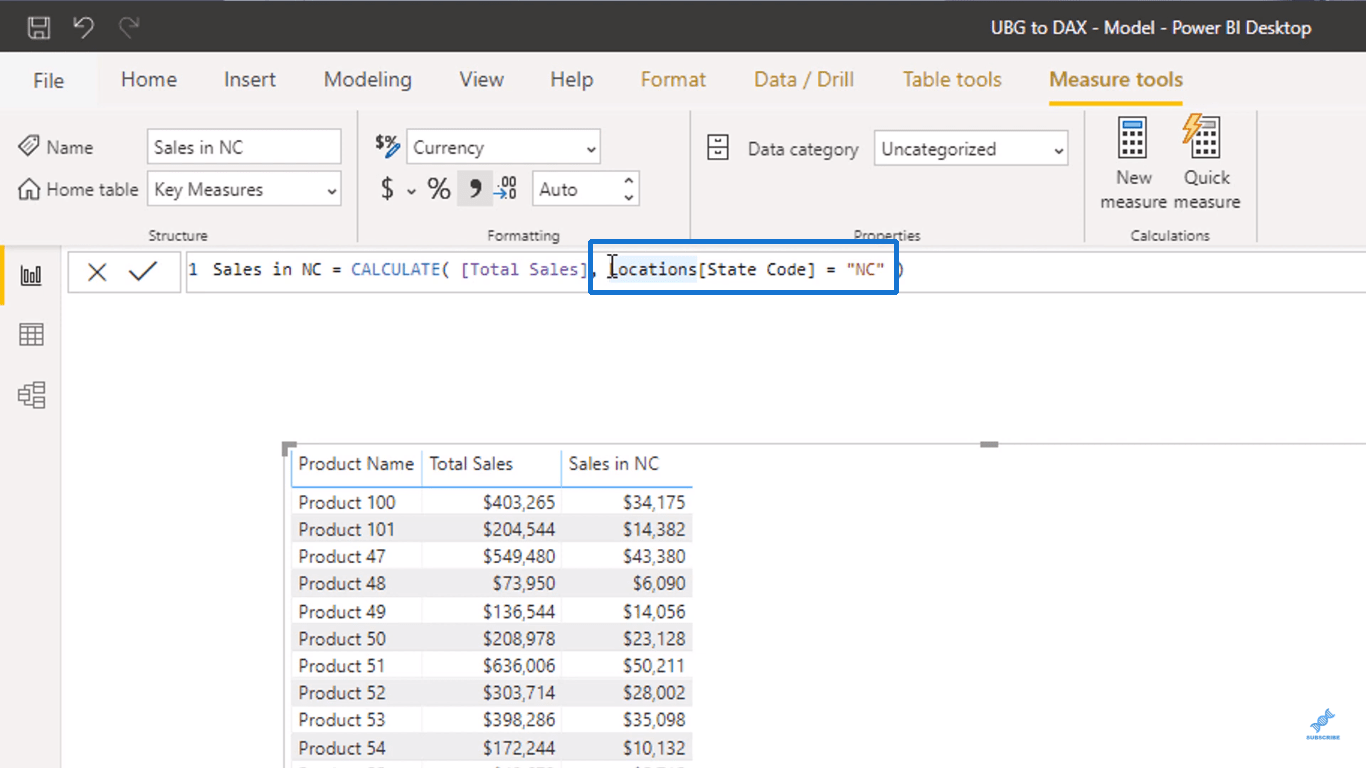Image resolution: width=1366 pixels, height=768 pixels.
Task: Sort by Sales in NC column header
Action: coord(614,464)
